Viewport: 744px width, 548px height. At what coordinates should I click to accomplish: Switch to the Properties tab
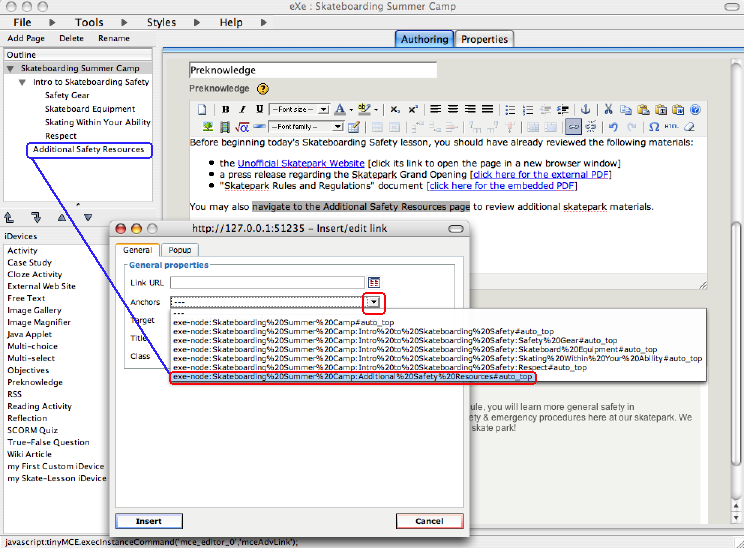[x=484, y=39]
